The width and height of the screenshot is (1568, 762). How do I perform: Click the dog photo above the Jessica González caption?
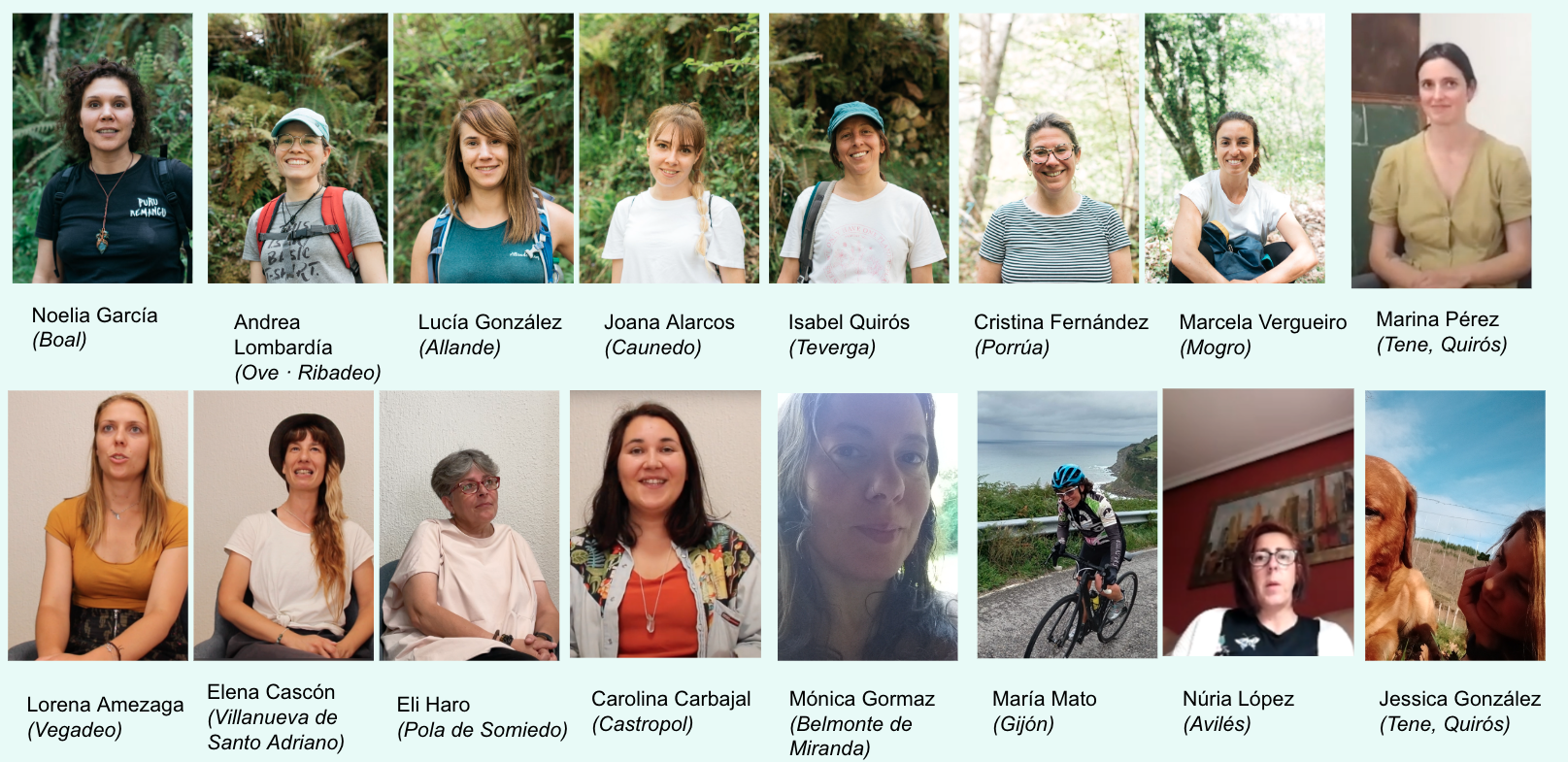(x=1454, y=525)
